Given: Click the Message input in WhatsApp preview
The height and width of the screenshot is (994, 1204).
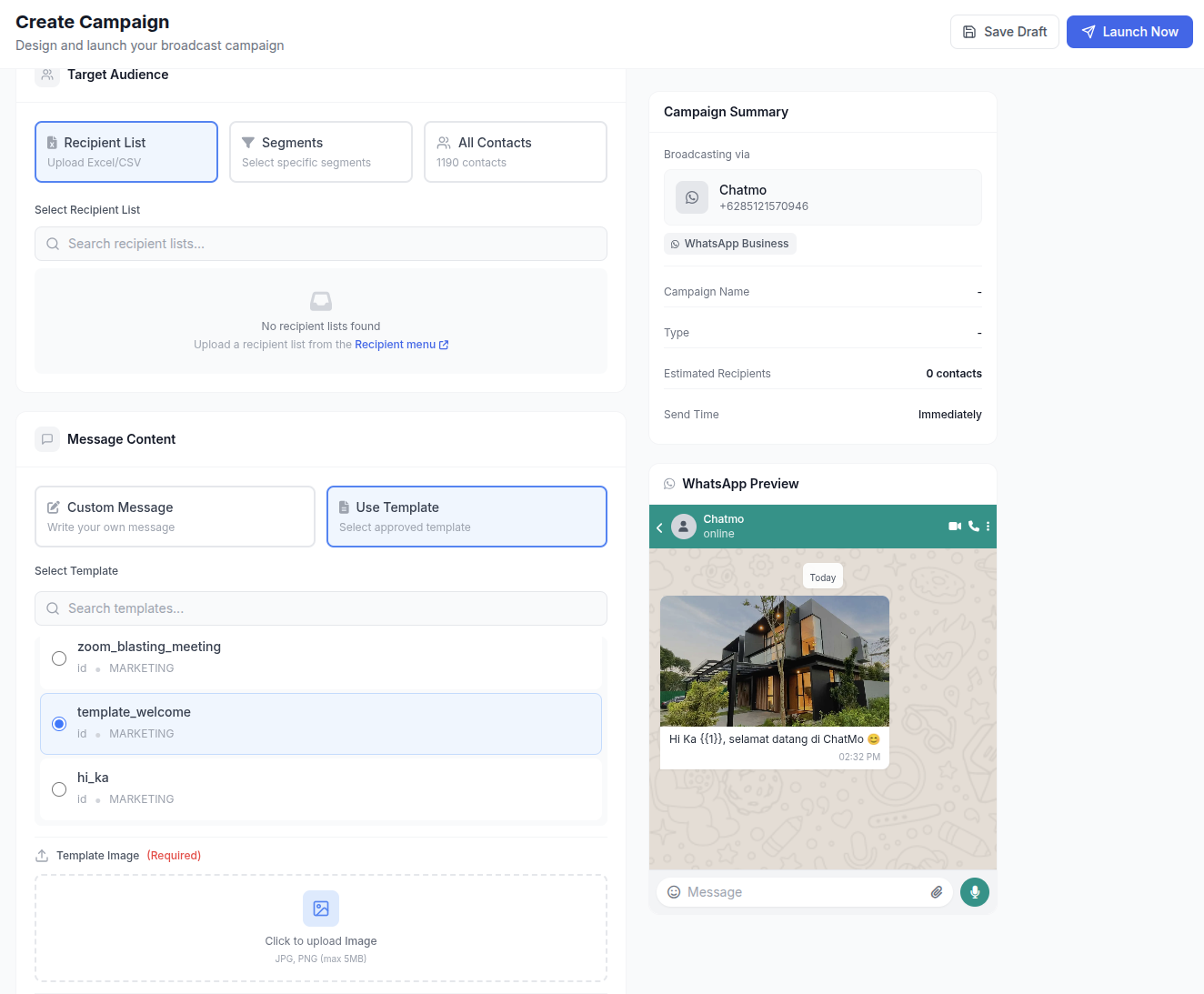Looking at the screenshot, I should pos(805,892).
